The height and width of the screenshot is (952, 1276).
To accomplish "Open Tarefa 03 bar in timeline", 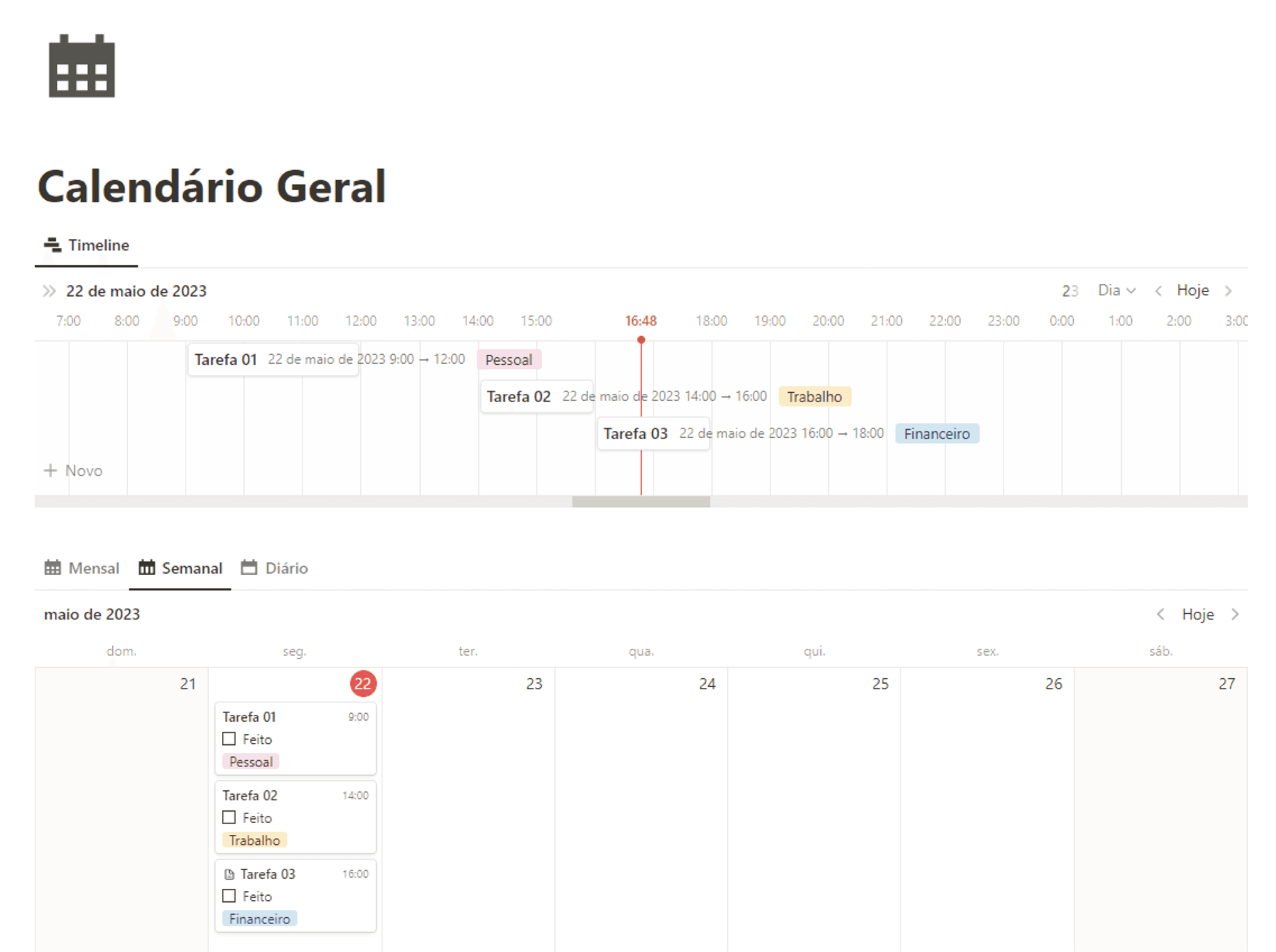I will (x=654, y=433).
